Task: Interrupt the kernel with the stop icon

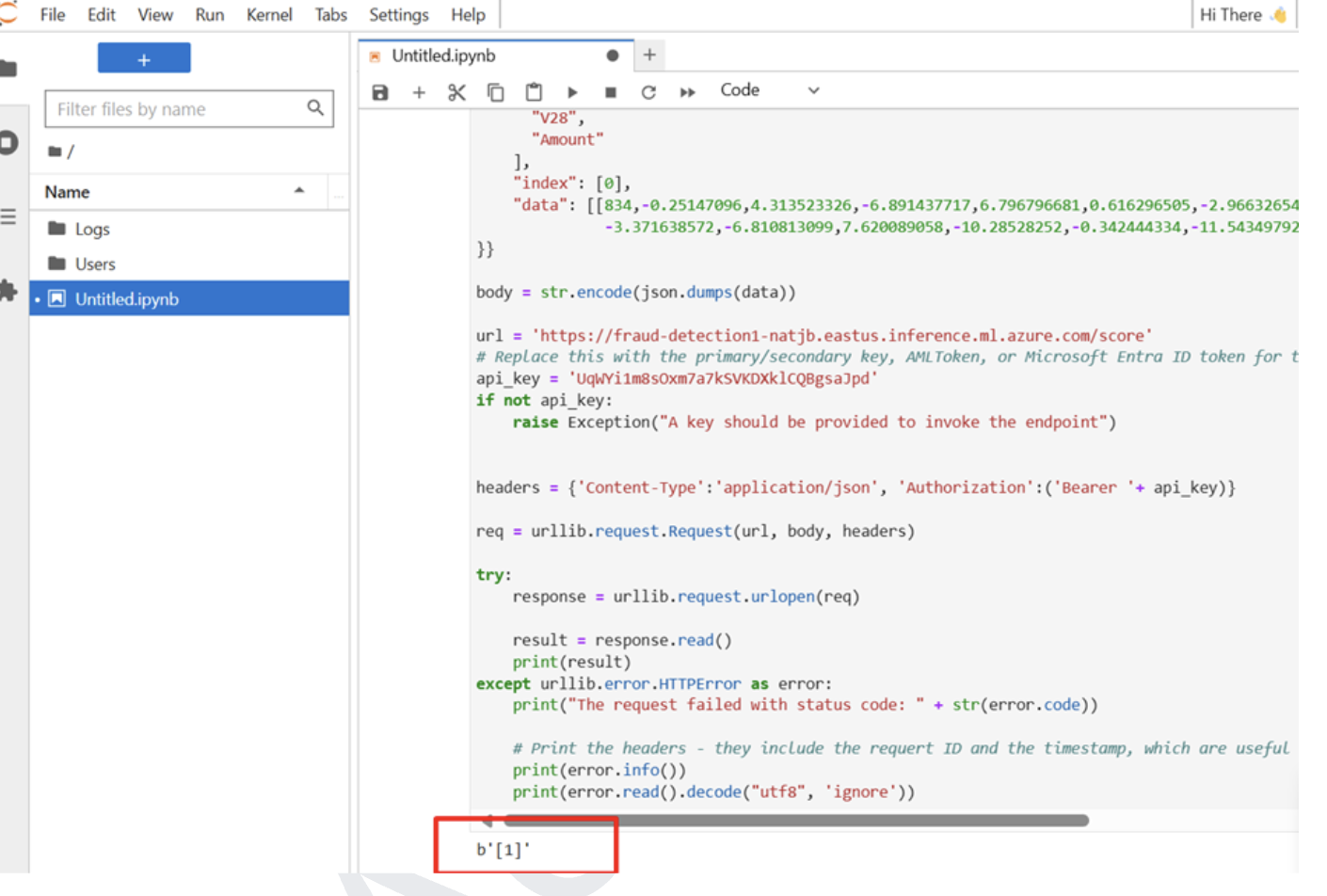Action: [x=610, y=91]
